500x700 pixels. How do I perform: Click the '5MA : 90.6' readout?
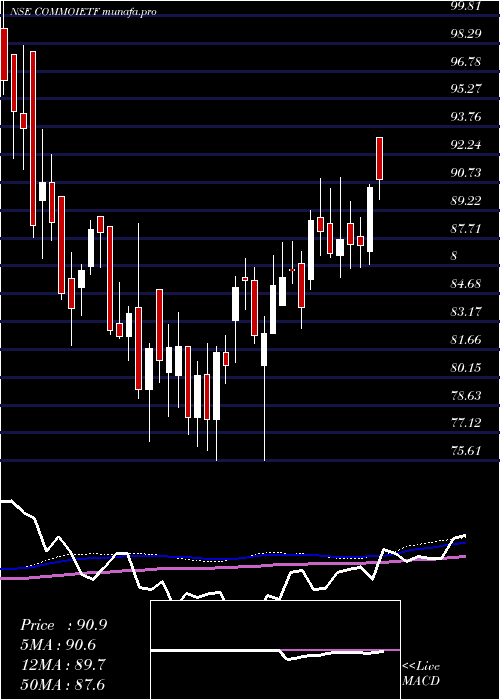(x=58, y=645)
